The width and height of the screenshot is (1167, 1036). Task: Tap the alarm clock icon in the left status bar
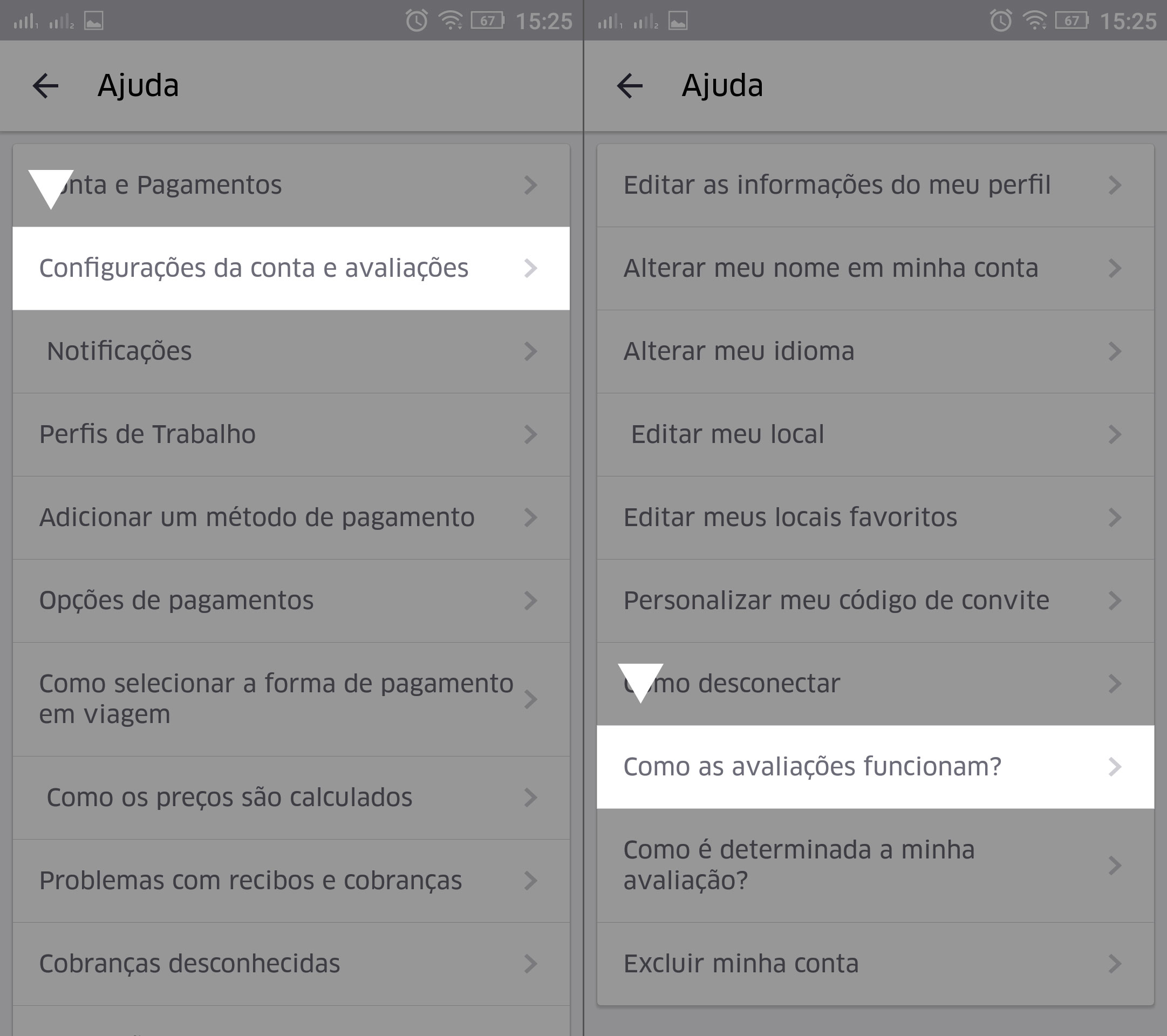416,21
